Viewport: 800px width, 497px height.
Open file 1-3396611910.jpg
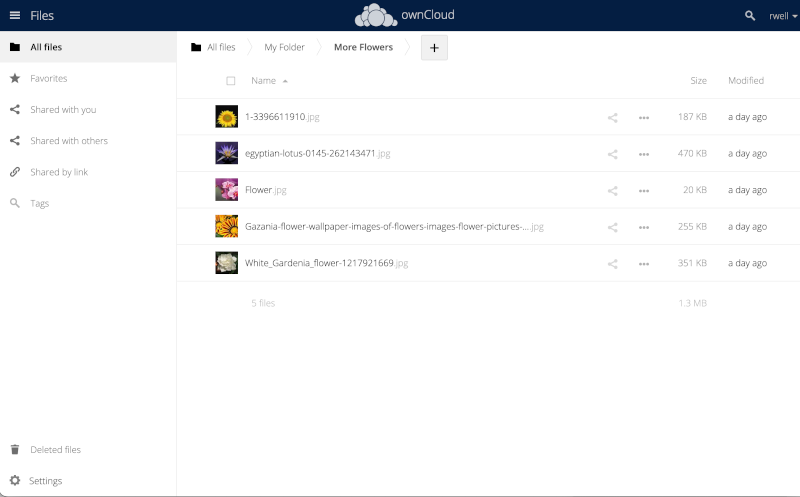click(x=282, y=117)
